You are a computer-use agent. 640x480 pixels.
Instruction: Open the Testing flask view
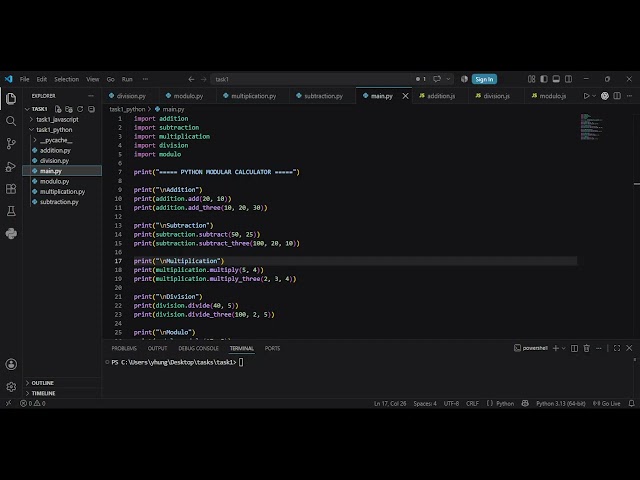(11, 211)
